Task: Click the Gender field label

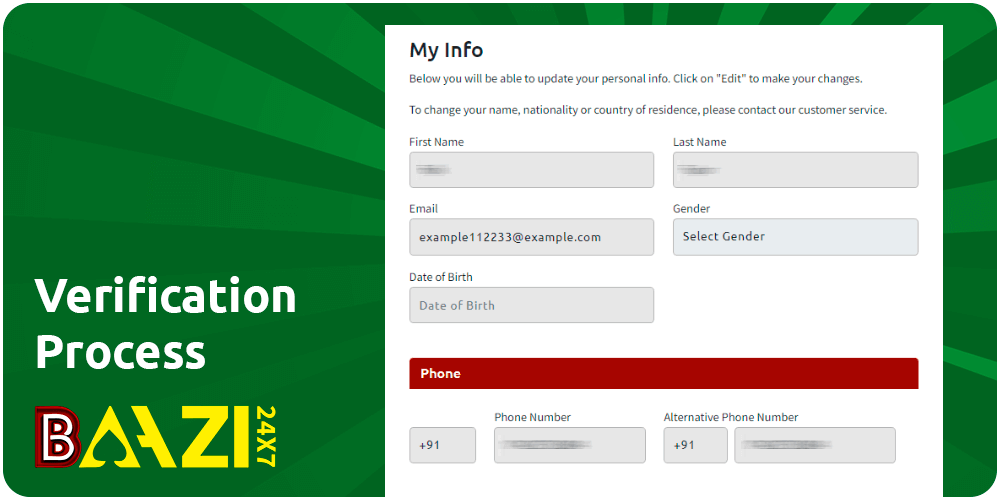Action: [x=691, y=209]
